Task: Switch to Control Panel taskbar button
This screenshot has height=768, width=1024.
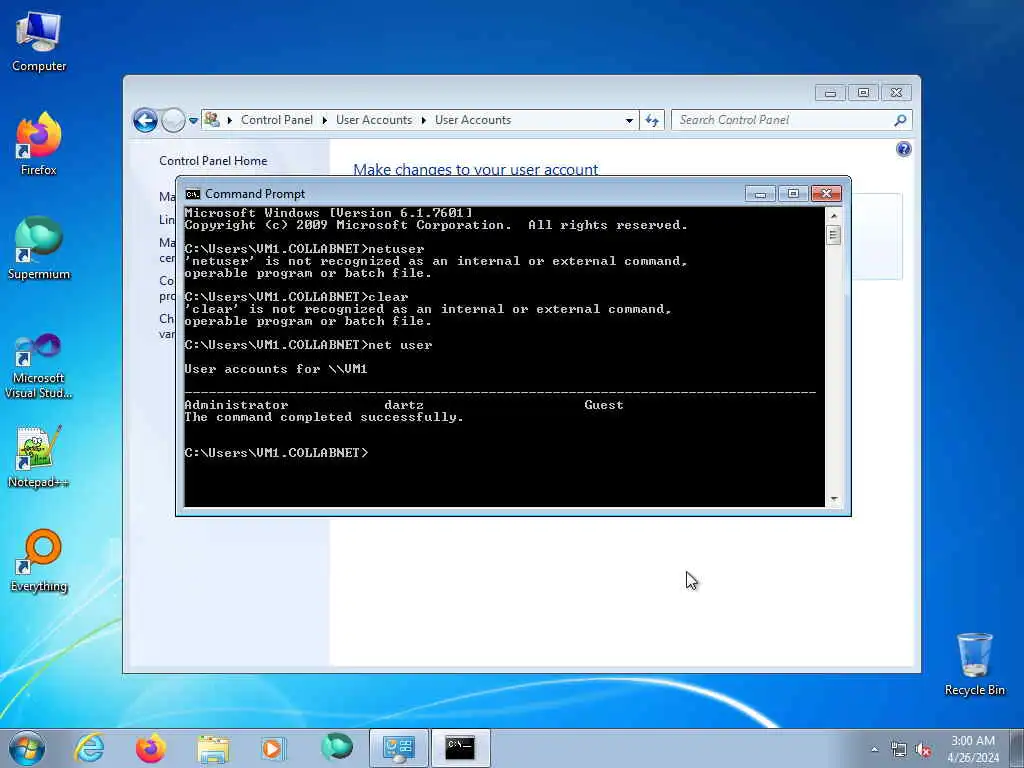Action: (x=398, y=748)
